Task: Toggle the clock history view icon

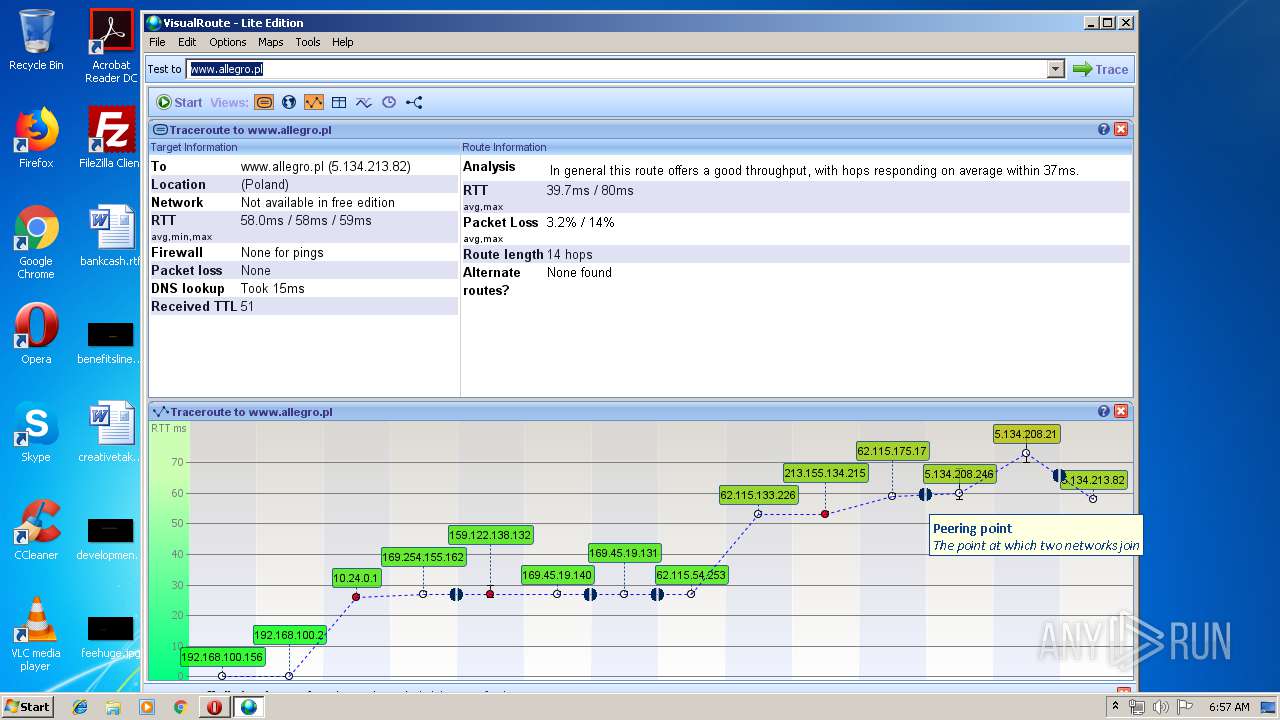Action: click(389, 102)
